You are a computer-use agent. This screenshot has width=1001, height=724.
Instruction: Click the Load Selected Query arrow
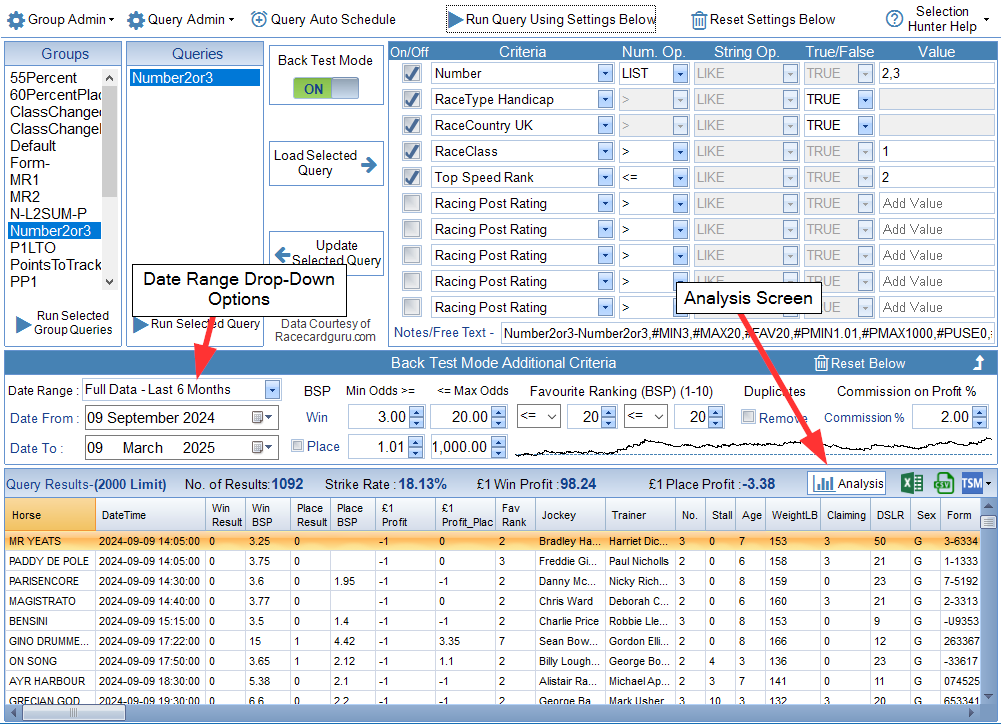(370, 164)
